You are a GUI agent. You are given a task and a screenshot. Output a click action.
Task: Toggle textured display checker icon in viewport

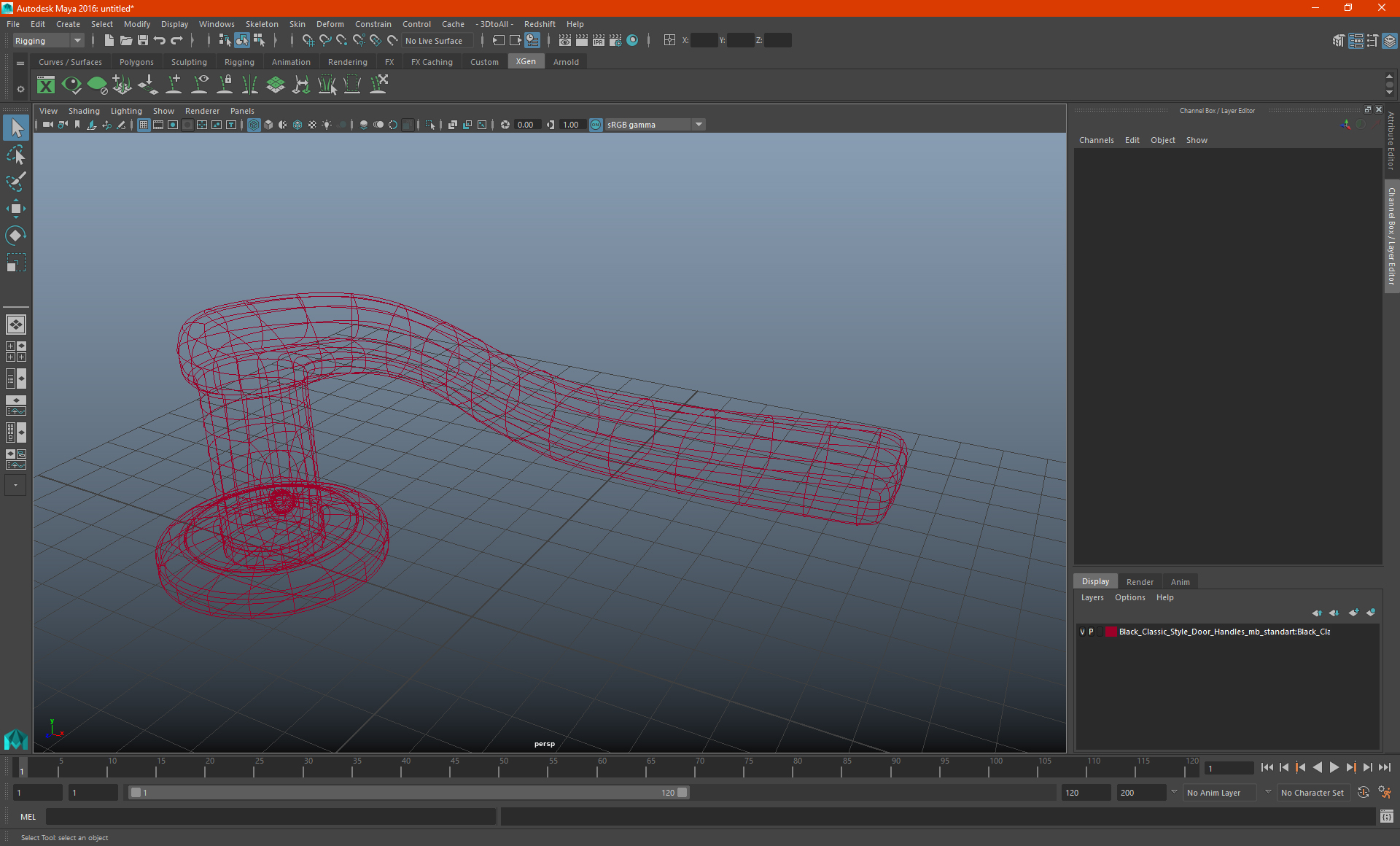coord(312,125)
